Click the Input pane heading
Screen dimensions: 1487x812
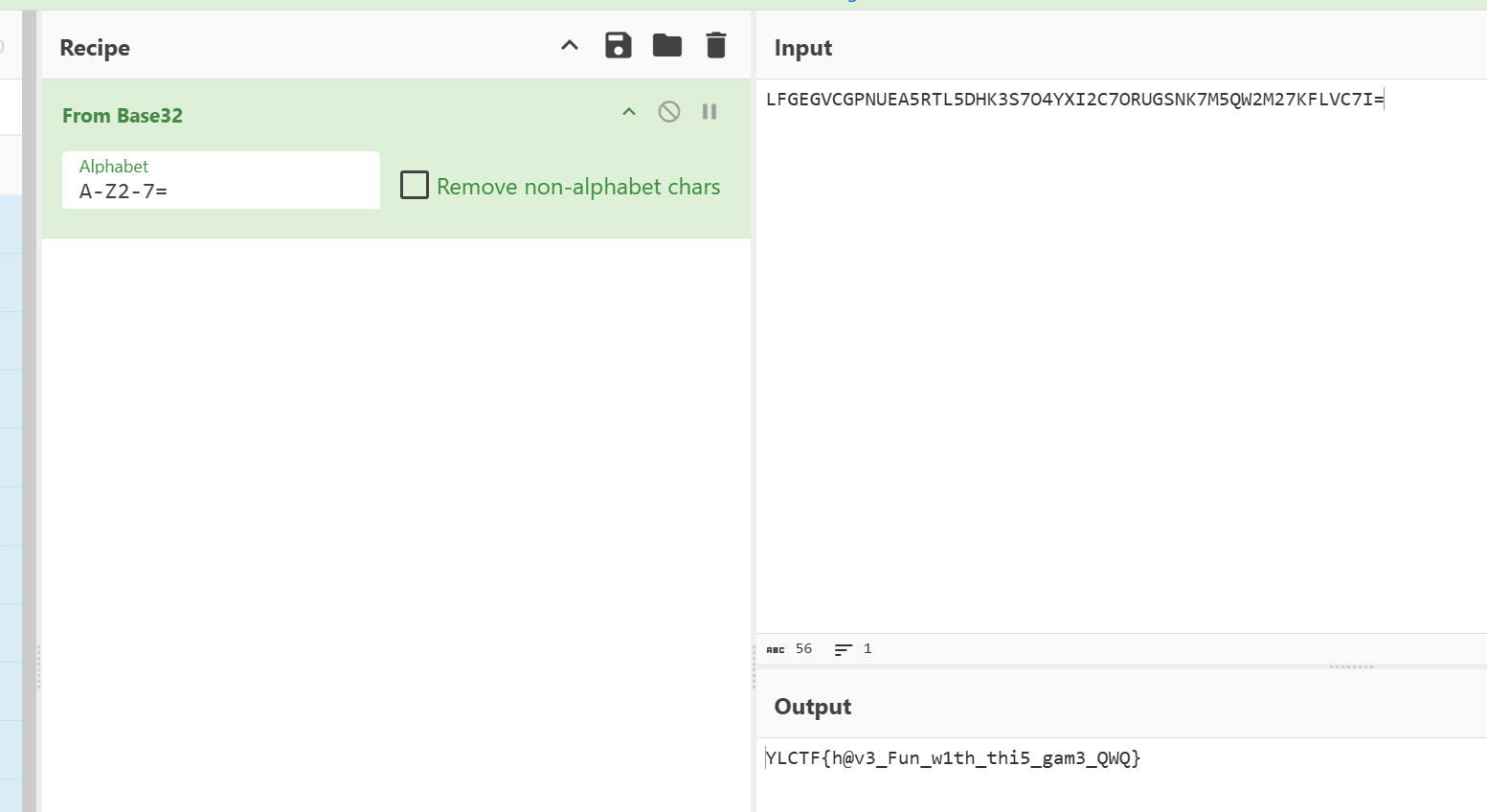click(x=802, y=48)
